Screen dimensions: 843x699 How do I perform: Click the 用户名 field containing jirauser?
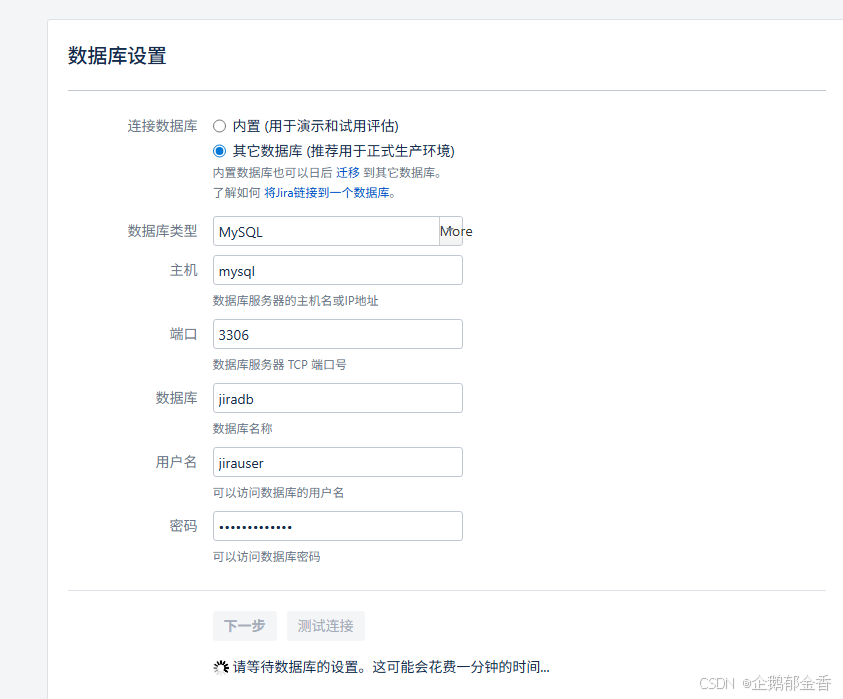(x=338, y=462)
